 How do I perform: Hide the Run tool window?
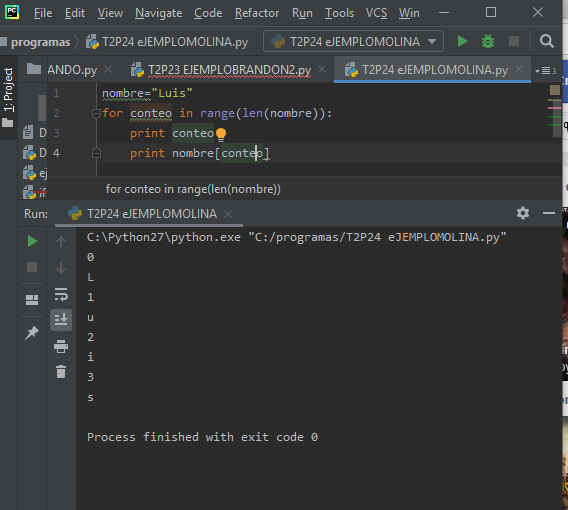coord(549,213)
